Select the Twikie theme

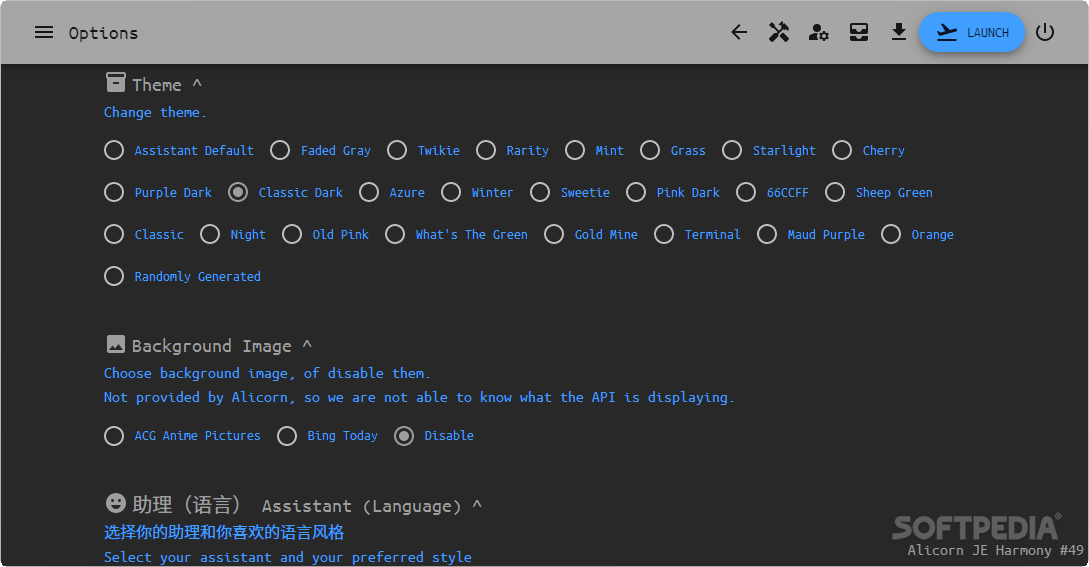coord(397,150)
